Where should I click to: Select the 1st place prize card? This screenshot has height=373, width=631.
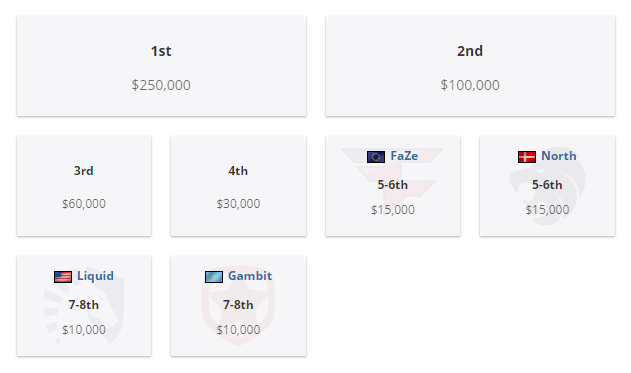coord(161,66)
